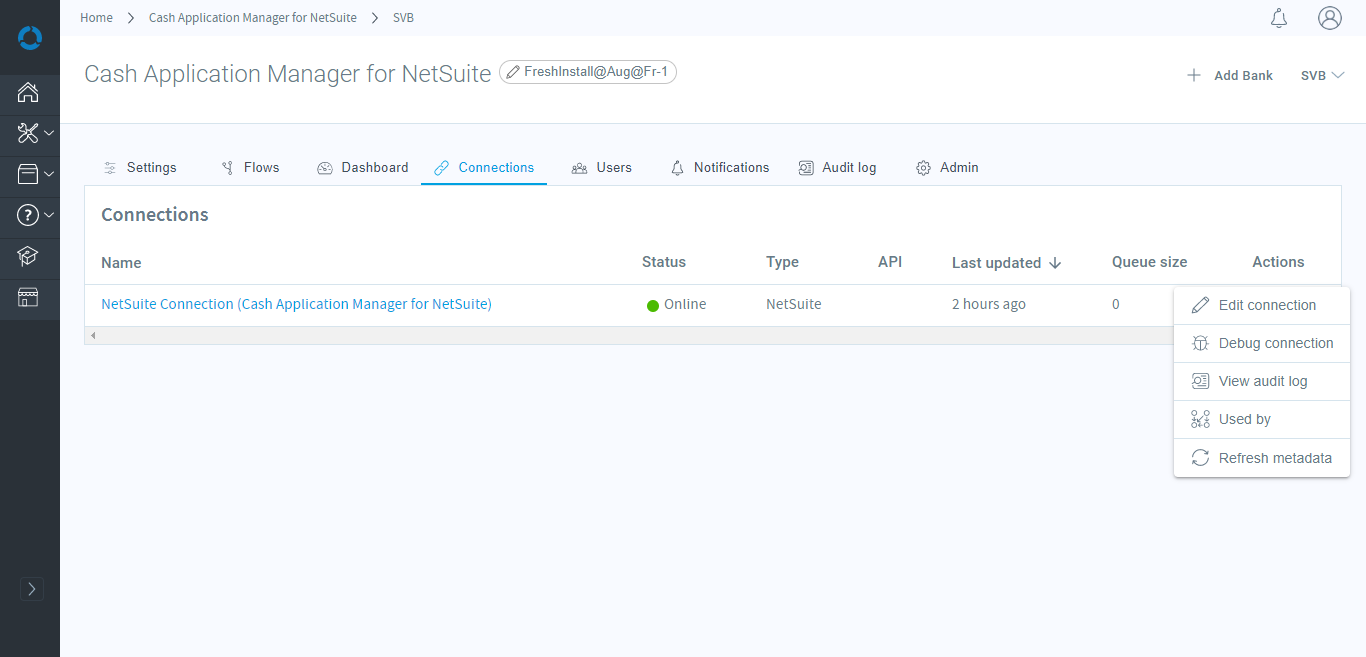Screen dimensions: 1366x657
Task: Open the Help question mark icon
Action: click(29, 215)
